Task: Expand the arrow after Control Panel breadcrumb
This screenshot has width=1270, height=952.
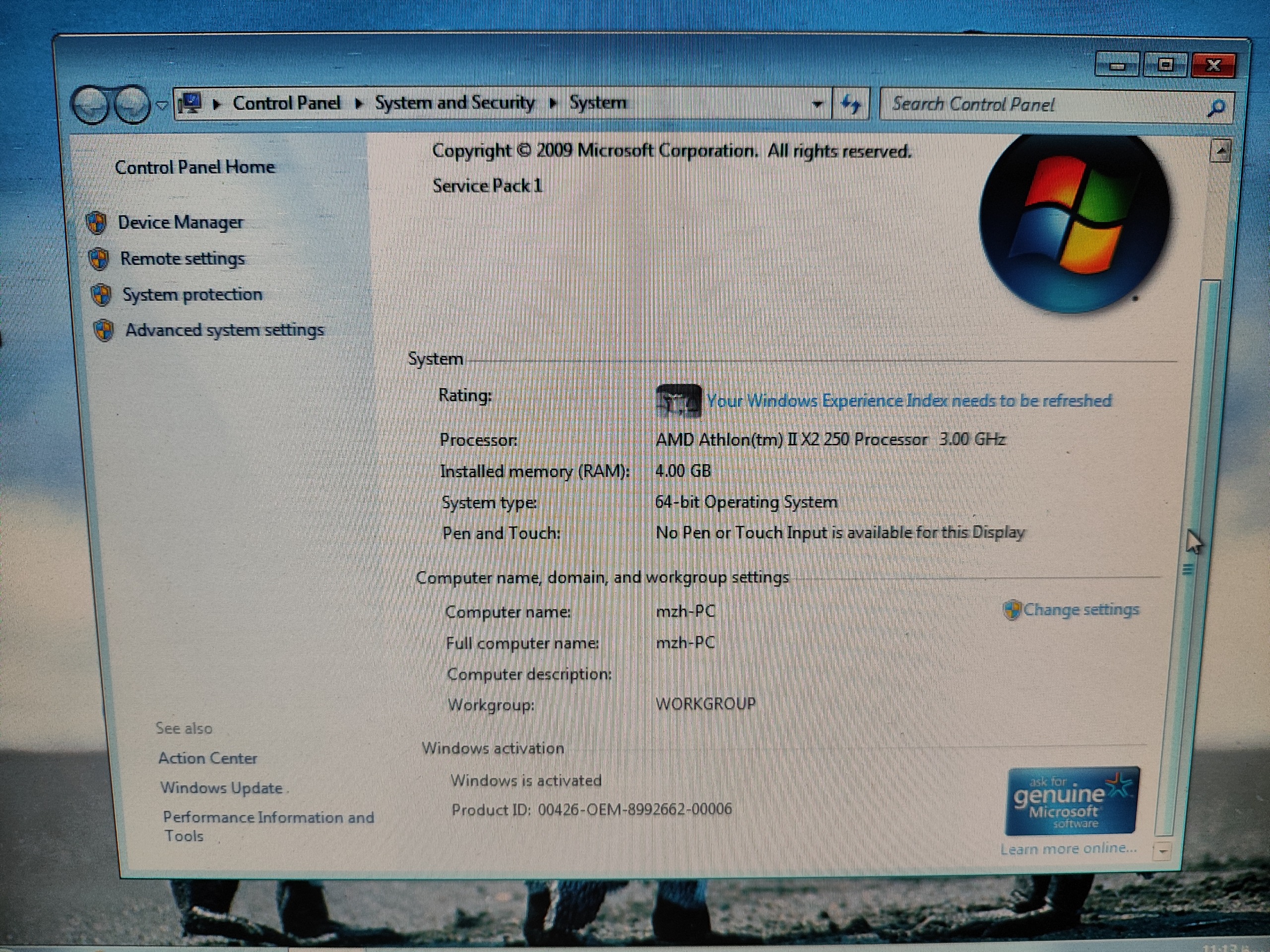Action: [x=359, y=103]
